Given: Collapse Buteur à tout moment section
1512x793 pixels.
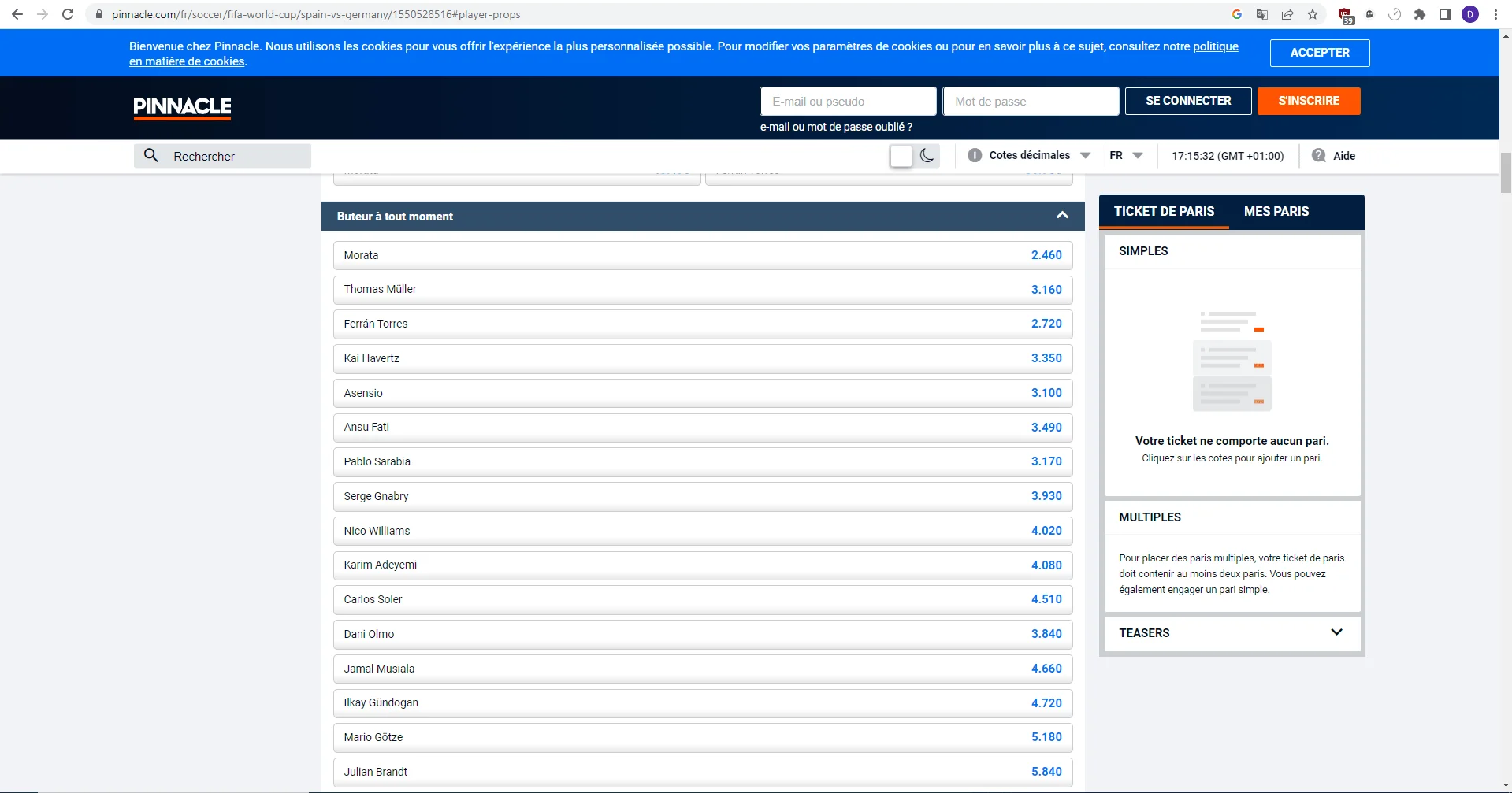Looking at the screenshot, I should point(1062,216).
